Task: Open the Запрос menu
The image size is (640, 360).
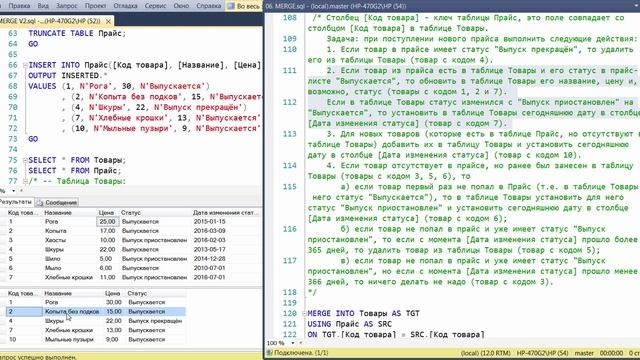Action: pyautogui.click(x=67, y=6)
